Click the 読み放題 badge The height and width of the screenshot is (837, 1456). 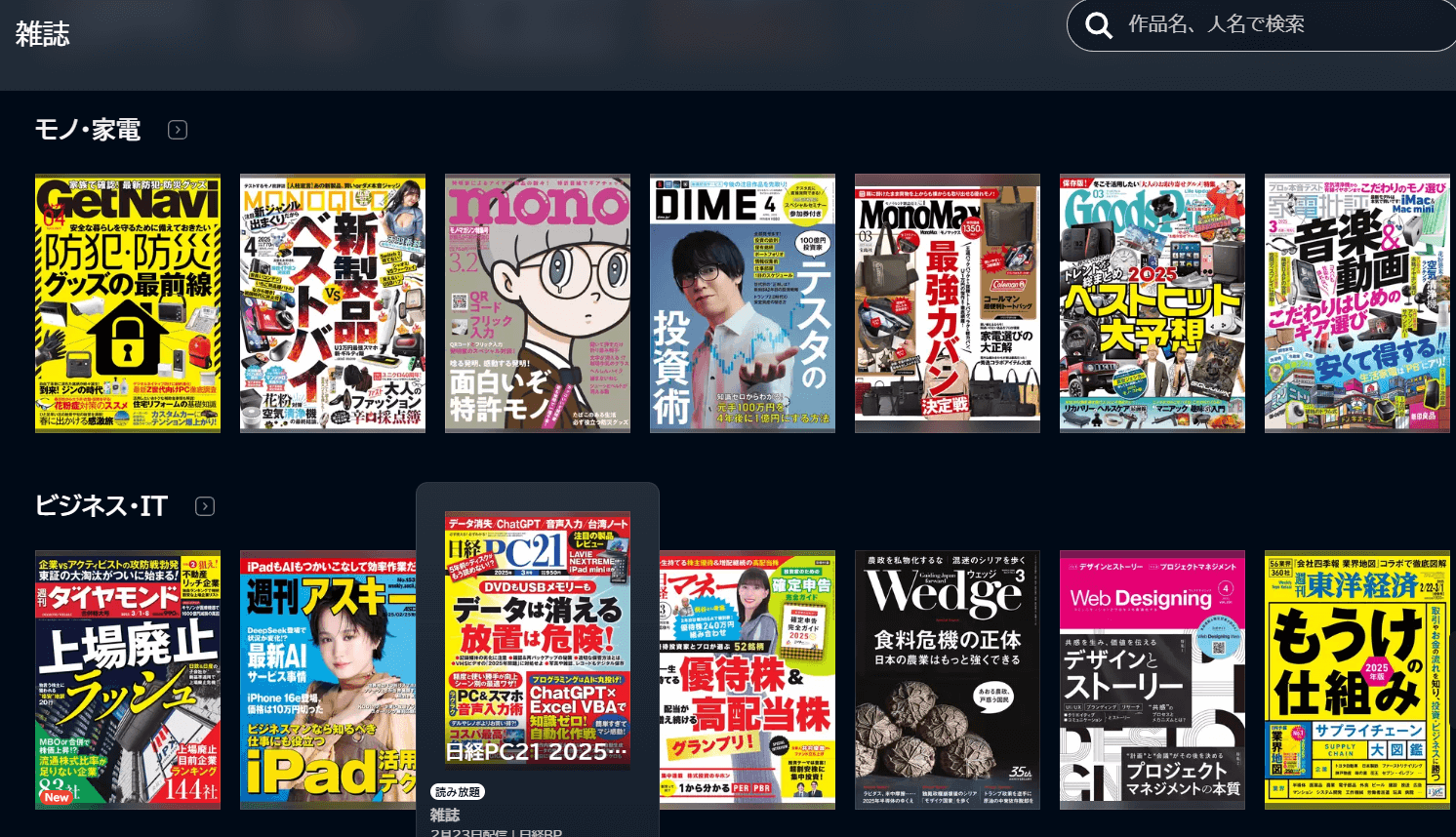coord(458,792)
